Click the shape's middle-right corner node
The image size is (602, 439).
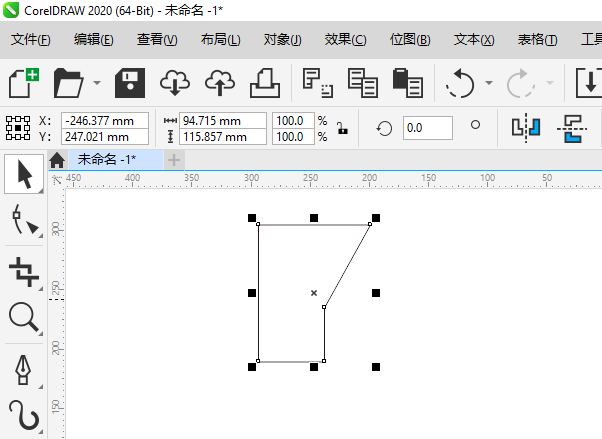[x=324, y=307]
